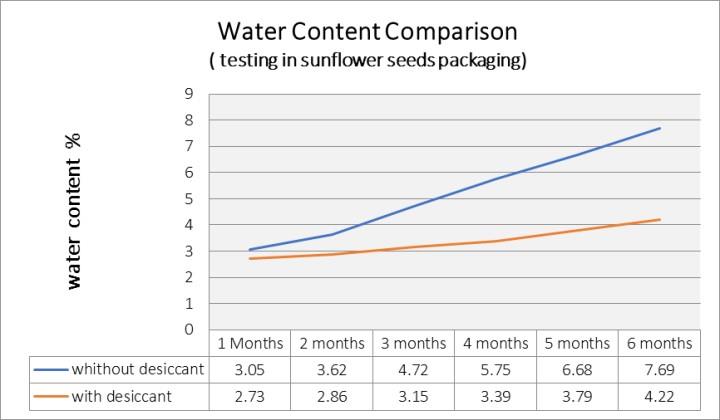Select the with desiccant legend label
The height and width of the screenshot is (420, 720).
(121, 396)
